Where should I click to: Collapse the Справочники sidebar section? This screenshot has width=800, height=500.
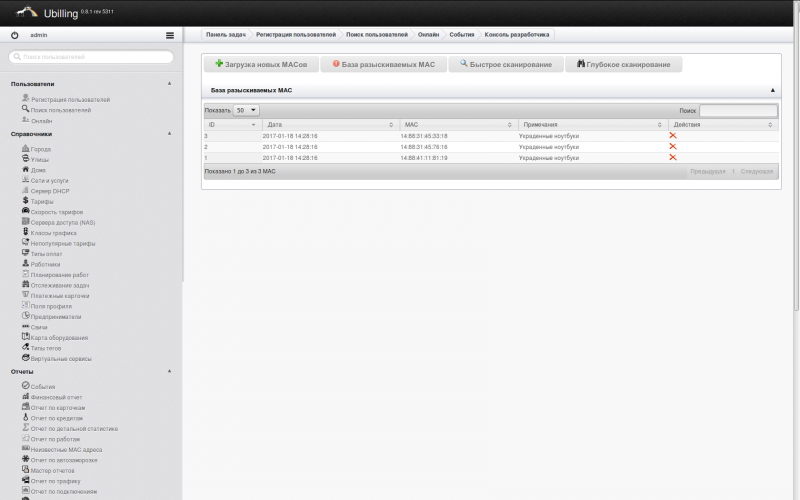(169, 134)
